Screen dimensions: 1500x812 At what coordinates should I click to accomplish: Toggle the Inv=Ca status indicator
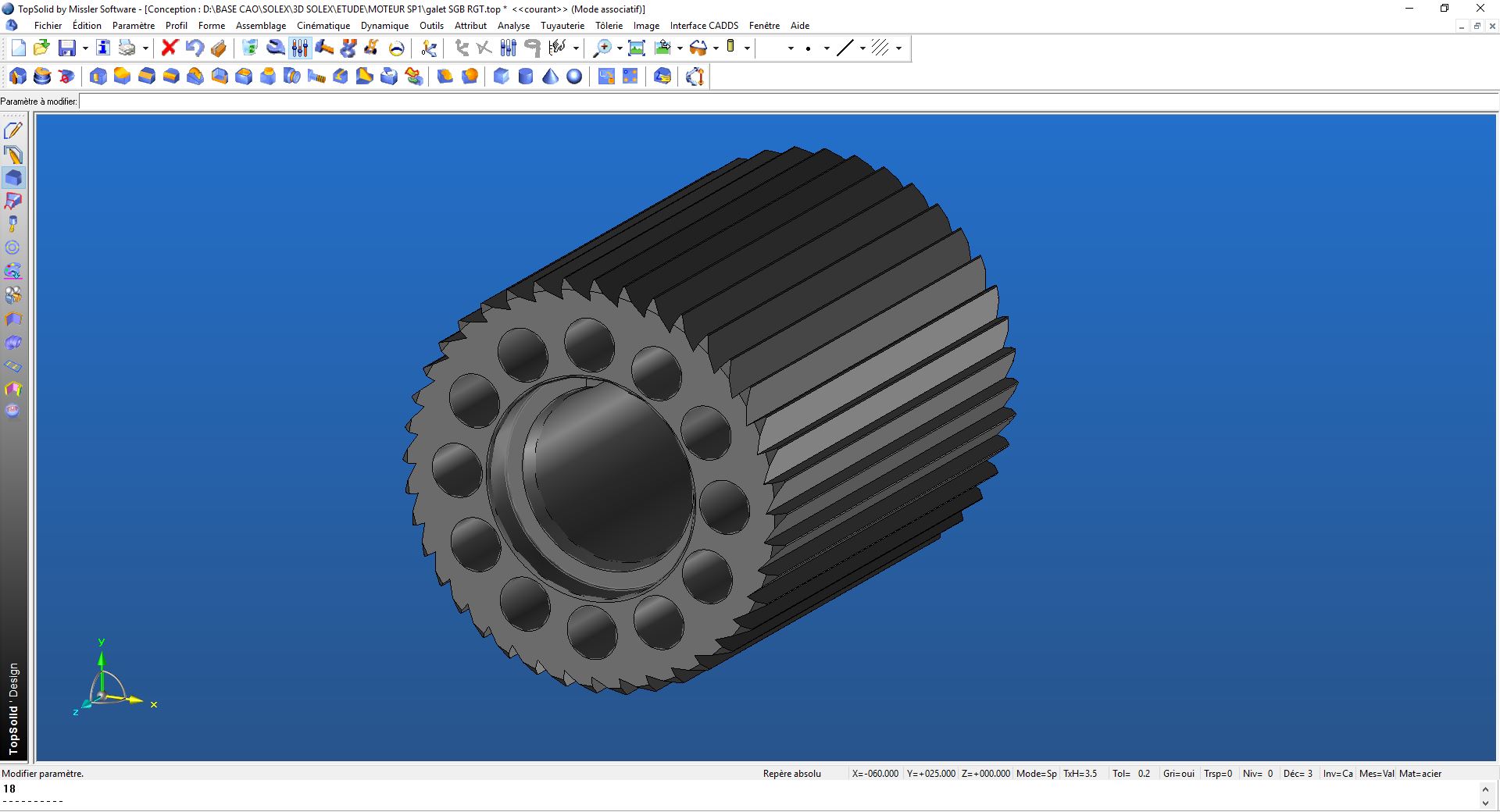click(x=1337, y=774)
